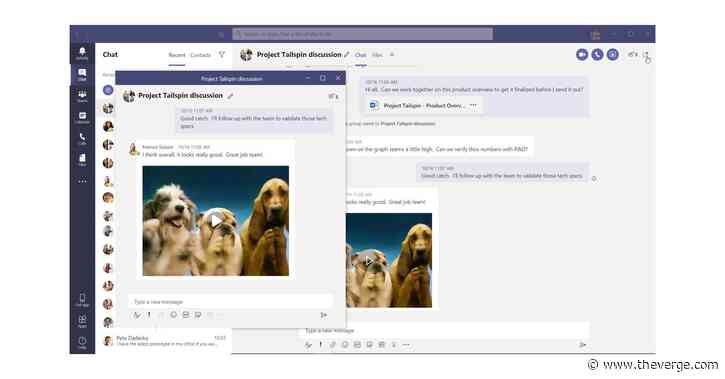Open the Apps store icon in sidebar
Image resolution: width=725 pixels, height=379 pixels.
(x=82, y=321)
